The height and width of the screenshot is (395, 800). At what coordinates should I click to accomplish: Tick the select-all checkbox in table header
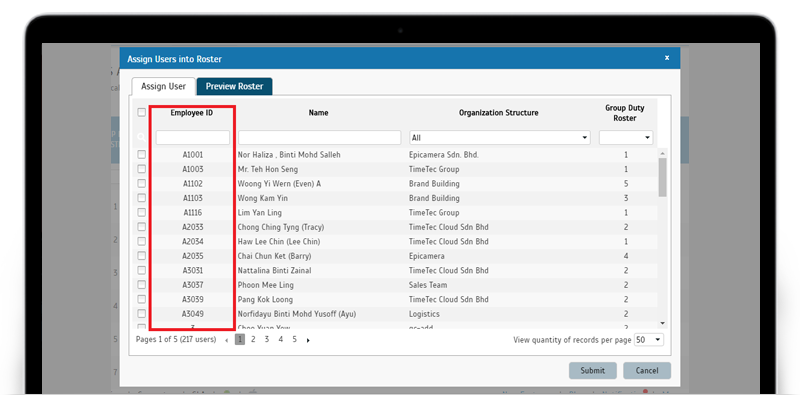click(x=141, y=112)
